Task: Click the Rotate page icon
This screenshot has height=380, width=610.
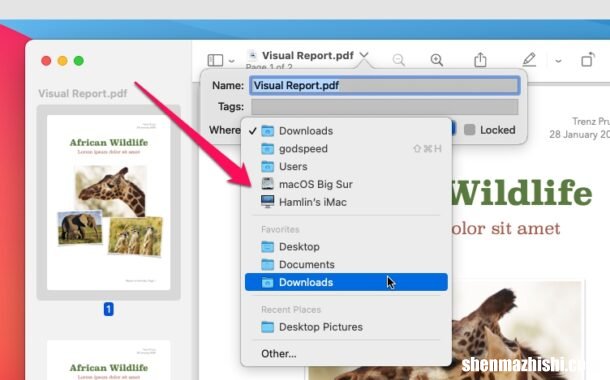Action: pyautogui.click(x=588, y=60)
